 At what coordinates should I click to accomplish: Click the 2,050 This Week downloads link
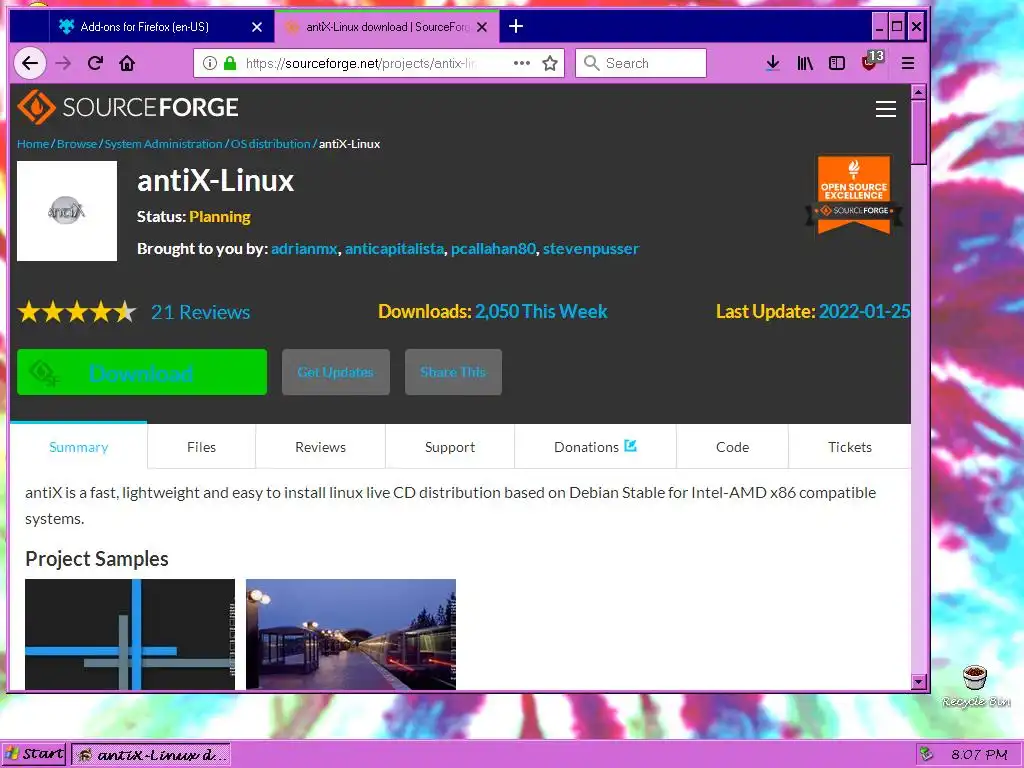point(541,312)
